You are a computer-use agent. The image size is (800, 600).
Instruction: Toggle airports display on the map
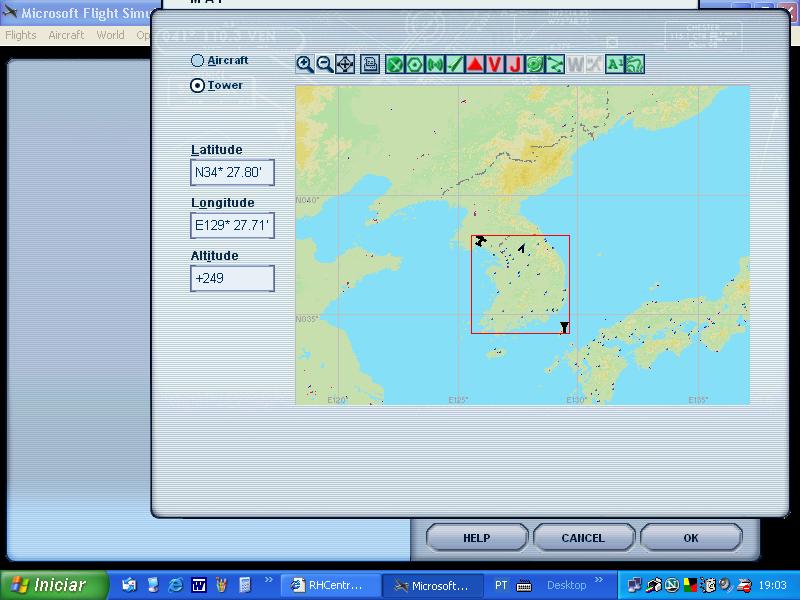click(395, 64)
